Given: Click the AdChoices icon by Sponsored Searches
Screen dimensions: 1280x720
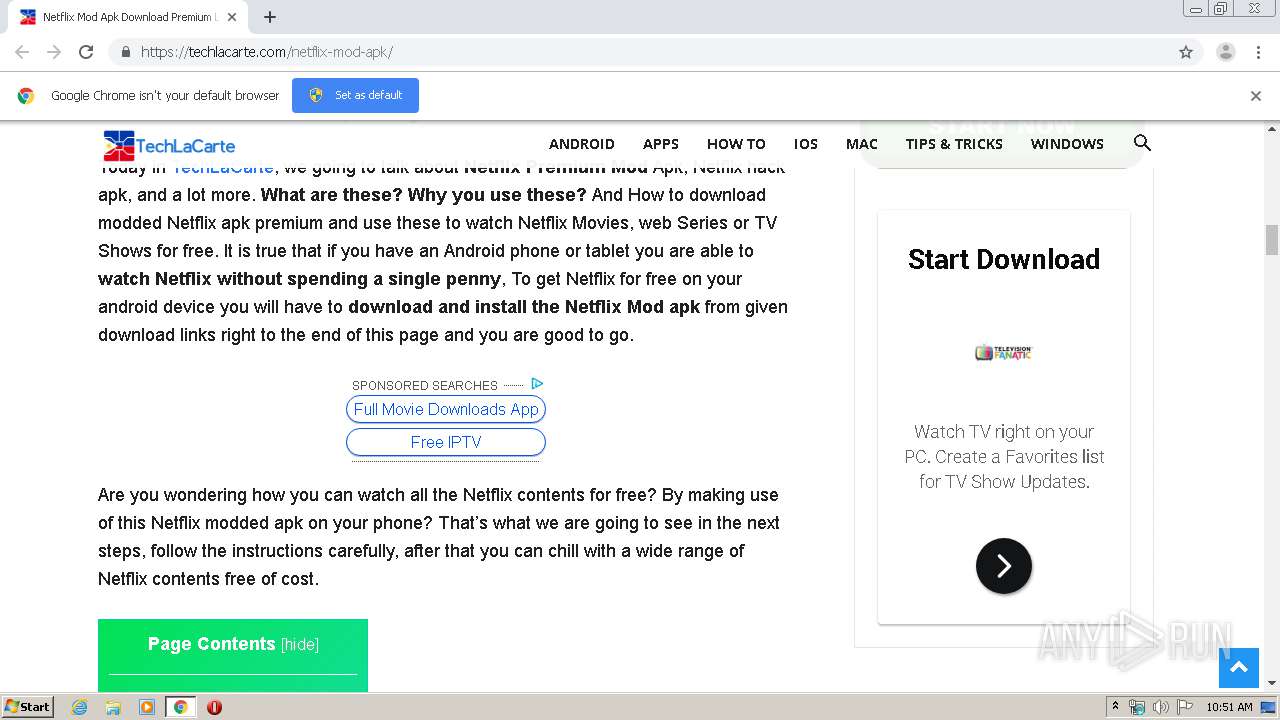Looking at the screenshot, I should [537, 384].
